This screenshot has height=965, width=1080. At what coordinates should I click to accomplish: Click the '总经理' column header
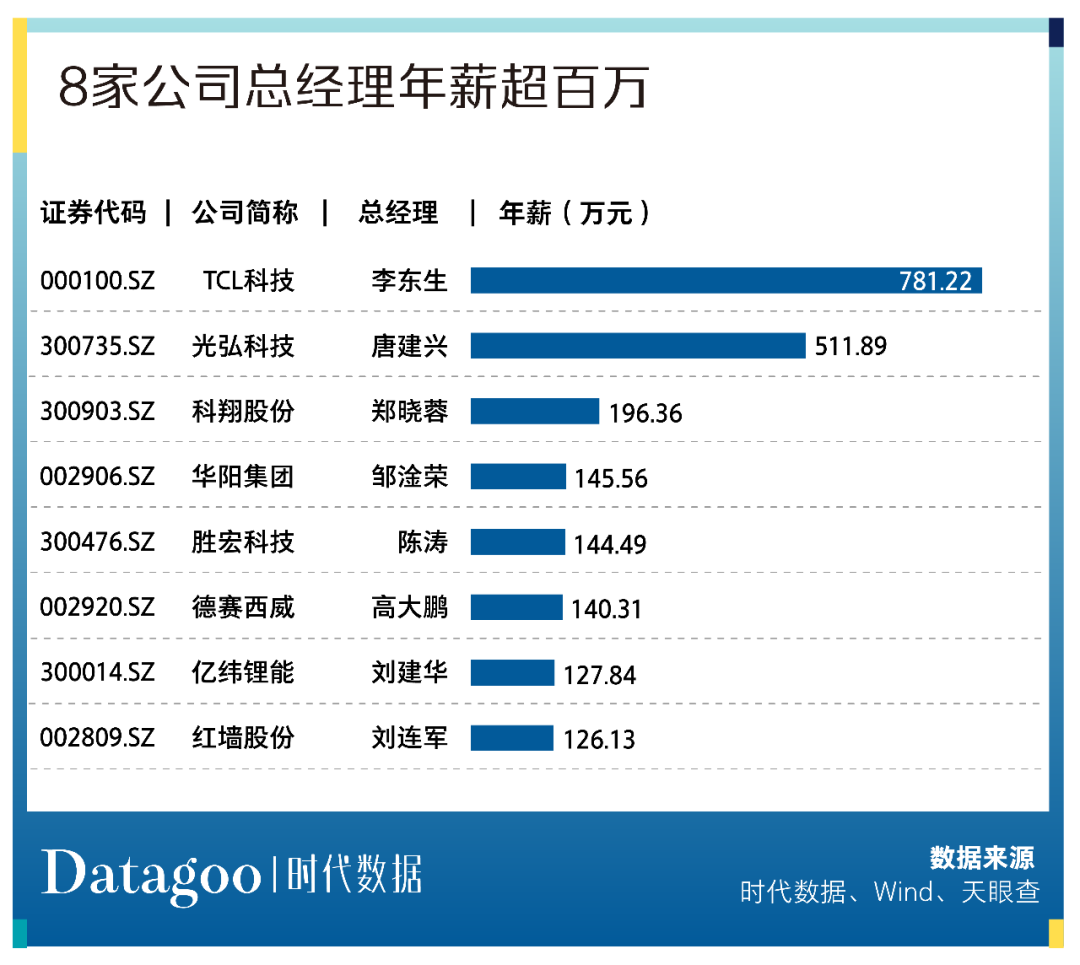click(x=398, y=213)
